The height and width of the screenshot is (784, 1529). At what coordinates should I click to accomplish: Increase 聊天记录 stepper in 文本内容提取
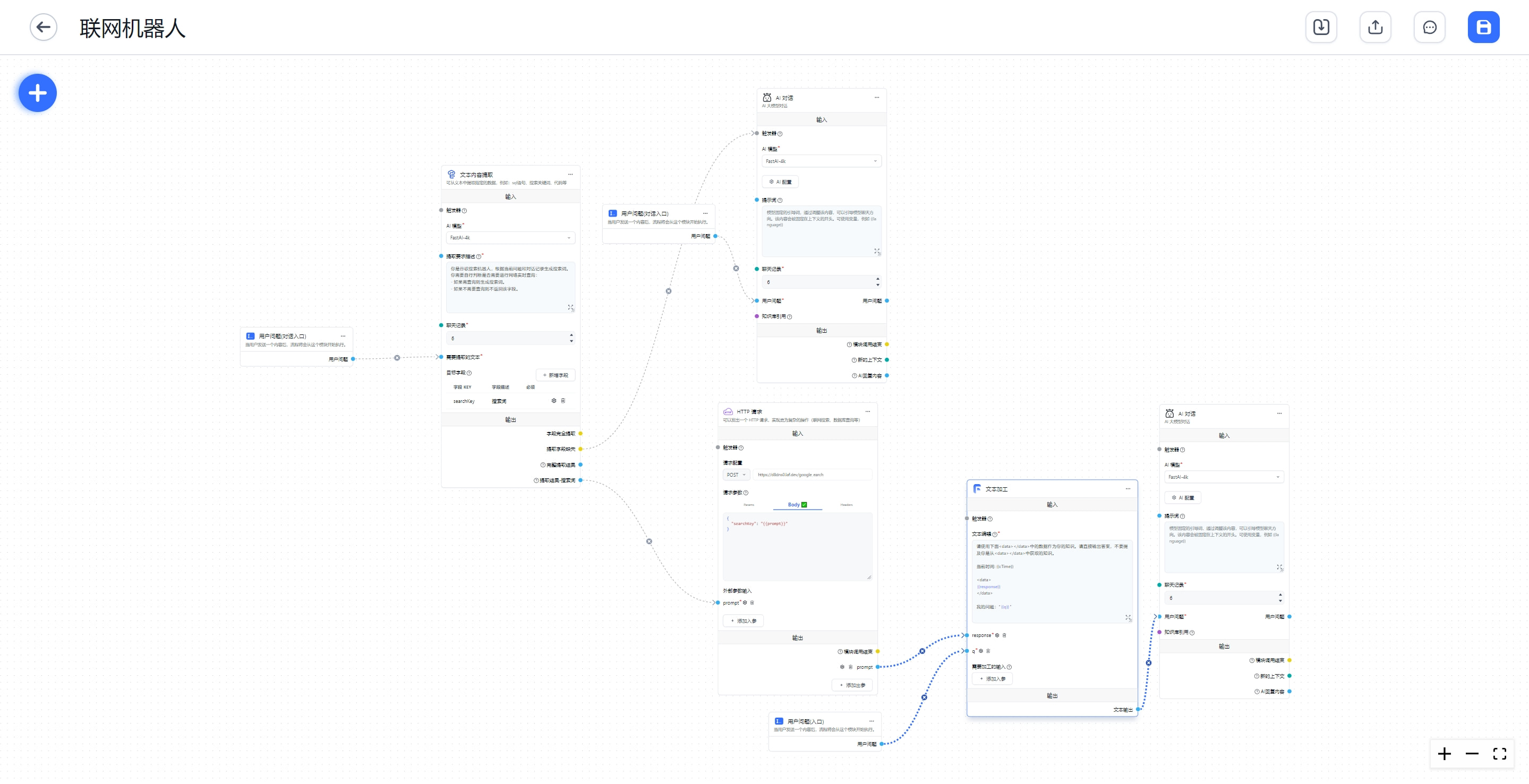571,334
